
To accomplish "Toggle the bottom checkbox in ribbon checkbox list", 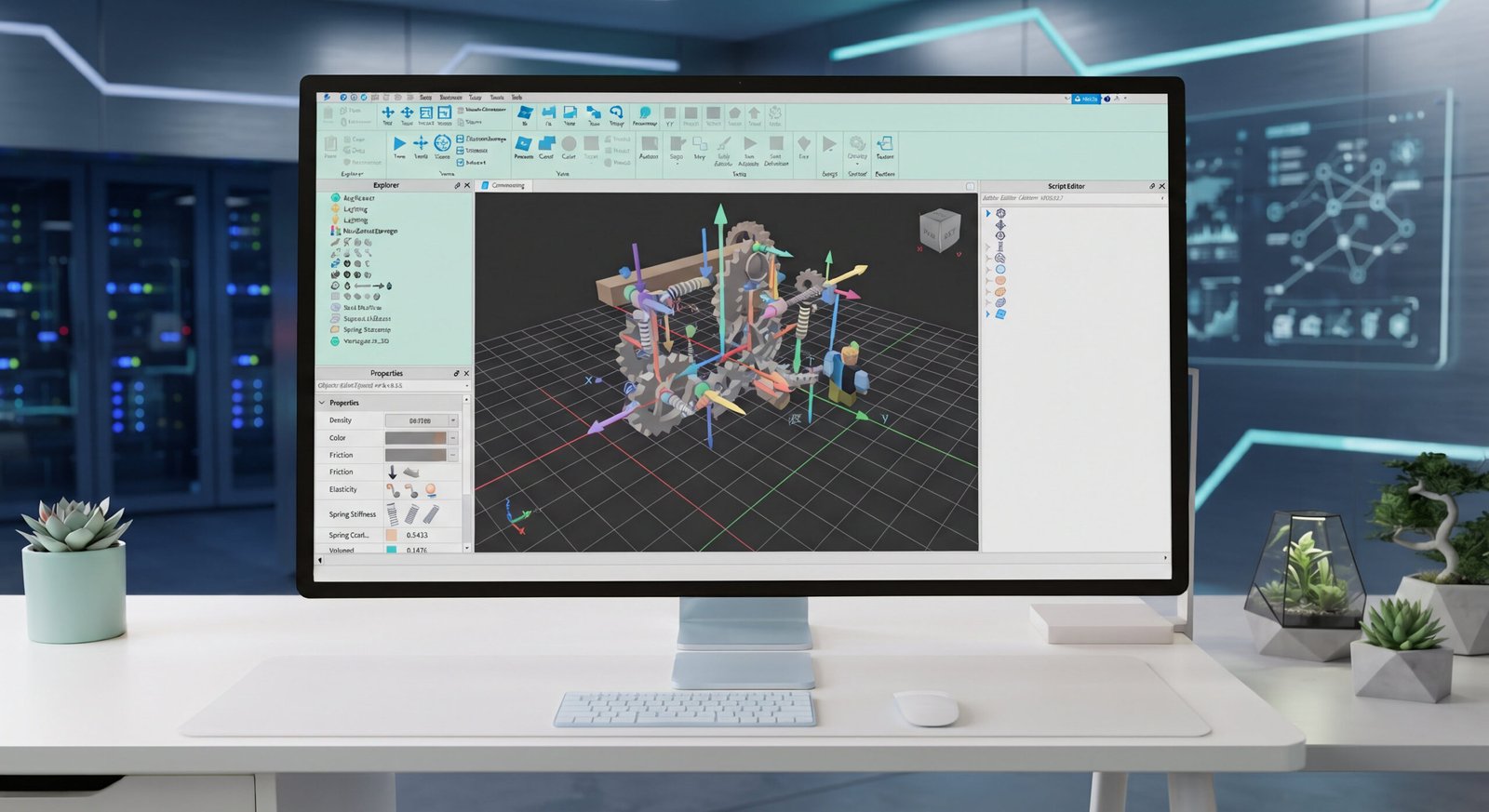I will coord(461,162).
